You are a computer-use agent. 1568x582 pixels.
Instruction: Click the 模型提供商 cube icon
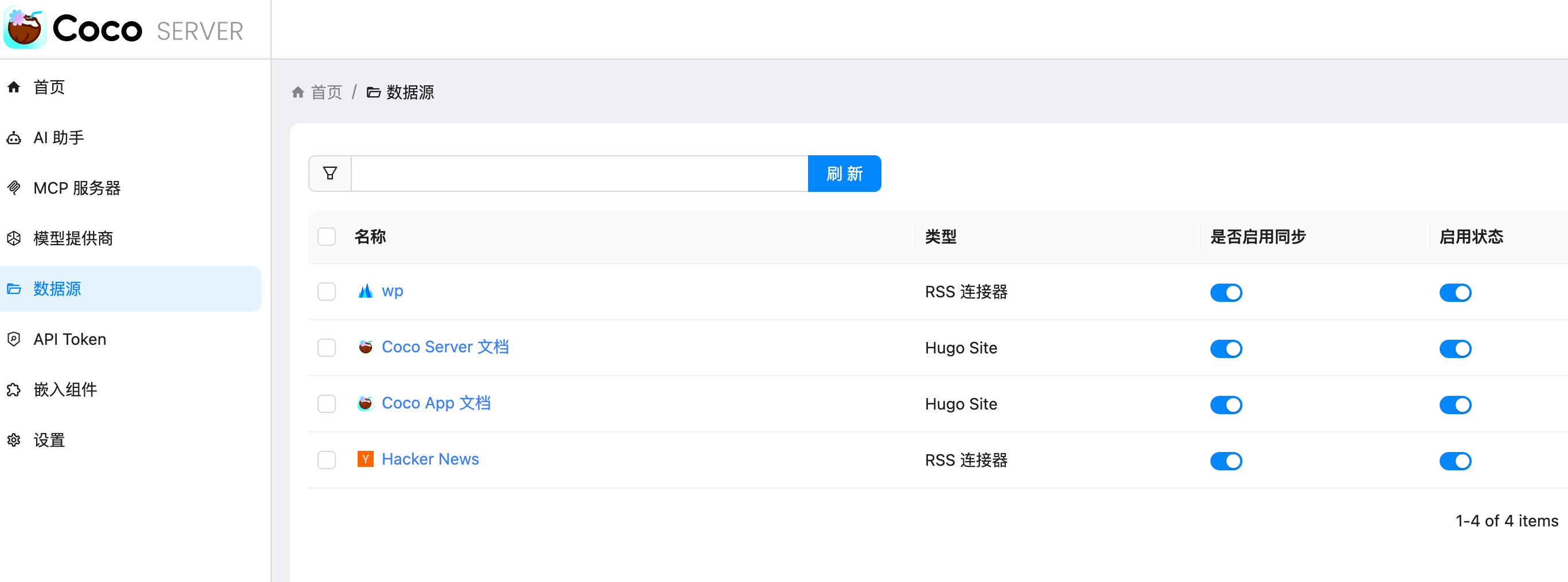14,238
